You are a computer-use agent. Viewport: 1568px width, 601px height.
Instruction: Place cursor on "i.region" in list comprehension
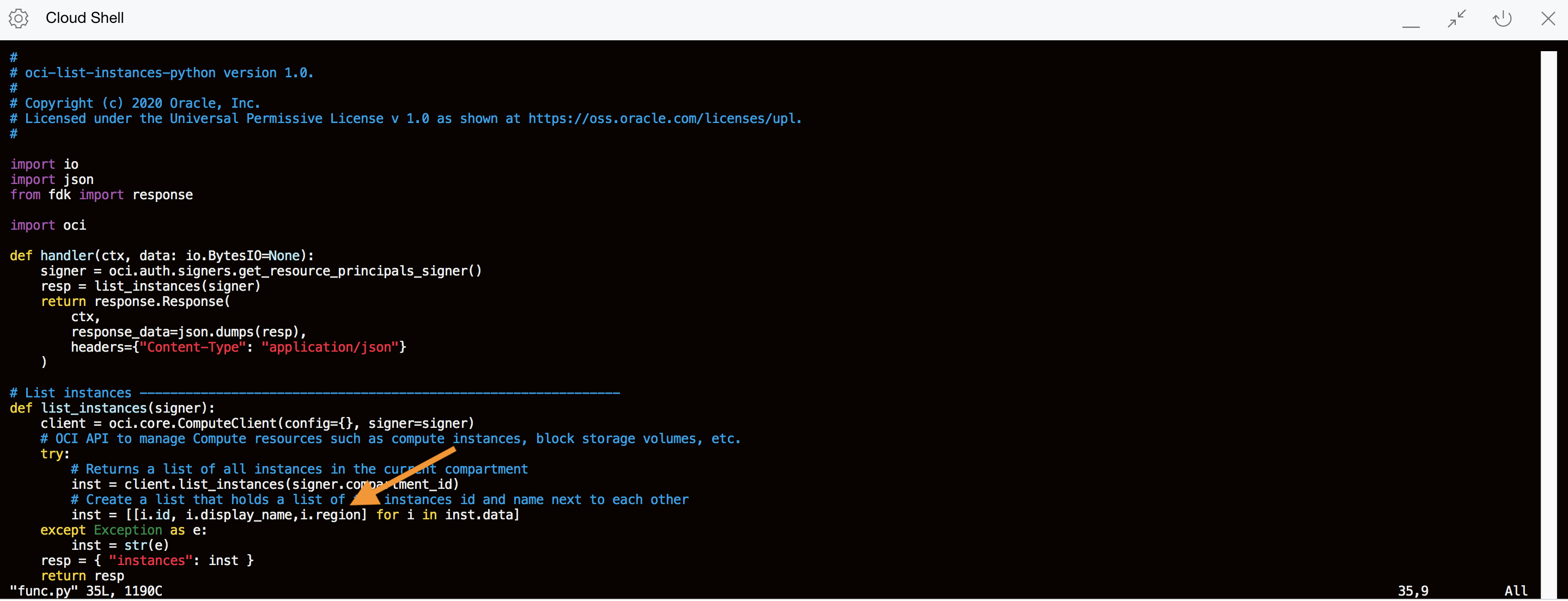(x=333, y=515)
